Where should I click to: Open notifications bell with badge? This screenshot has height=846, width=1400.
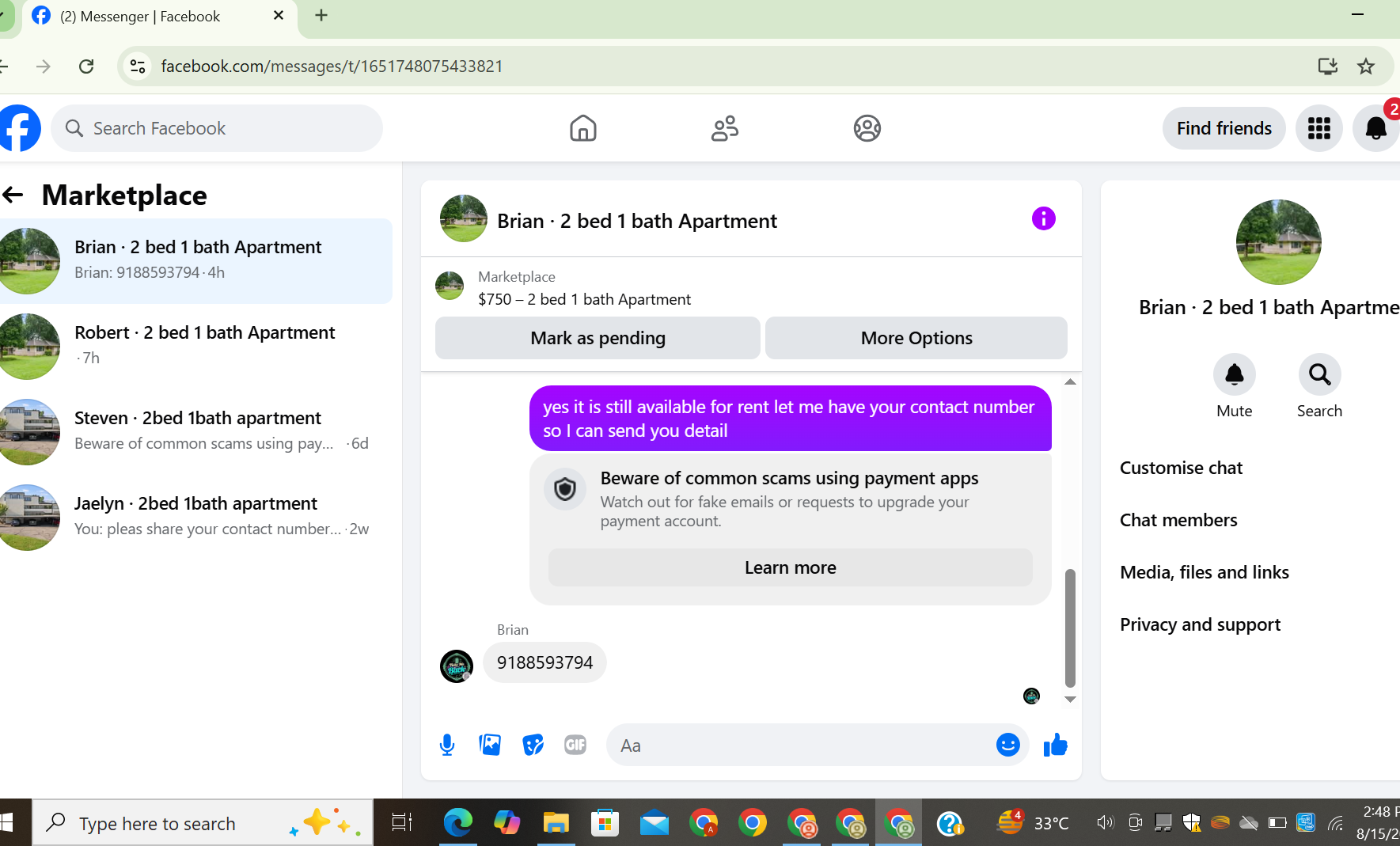[x=1376, y=128]
